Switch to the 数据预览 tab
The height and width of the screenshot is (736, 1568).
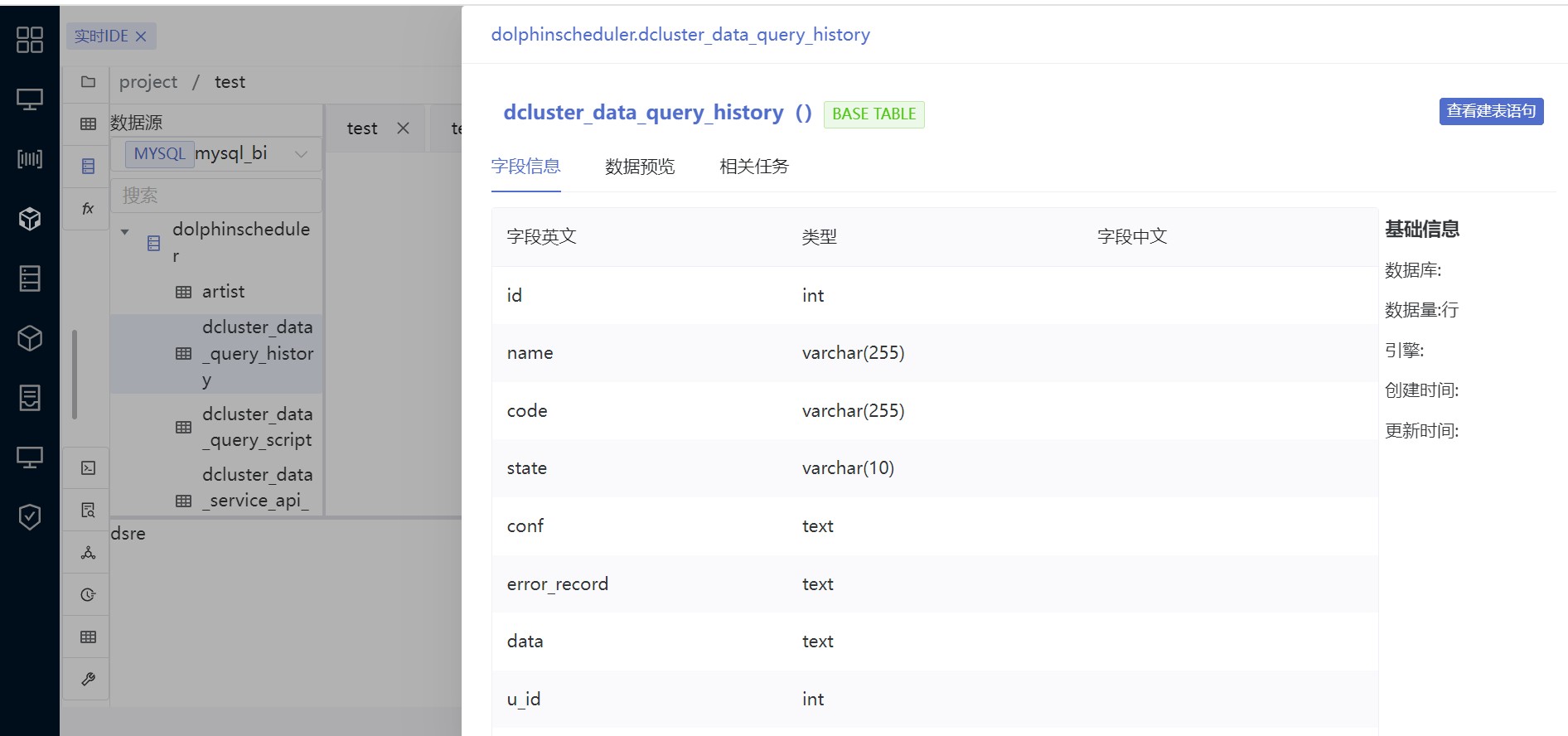click(x=640, y=167)
